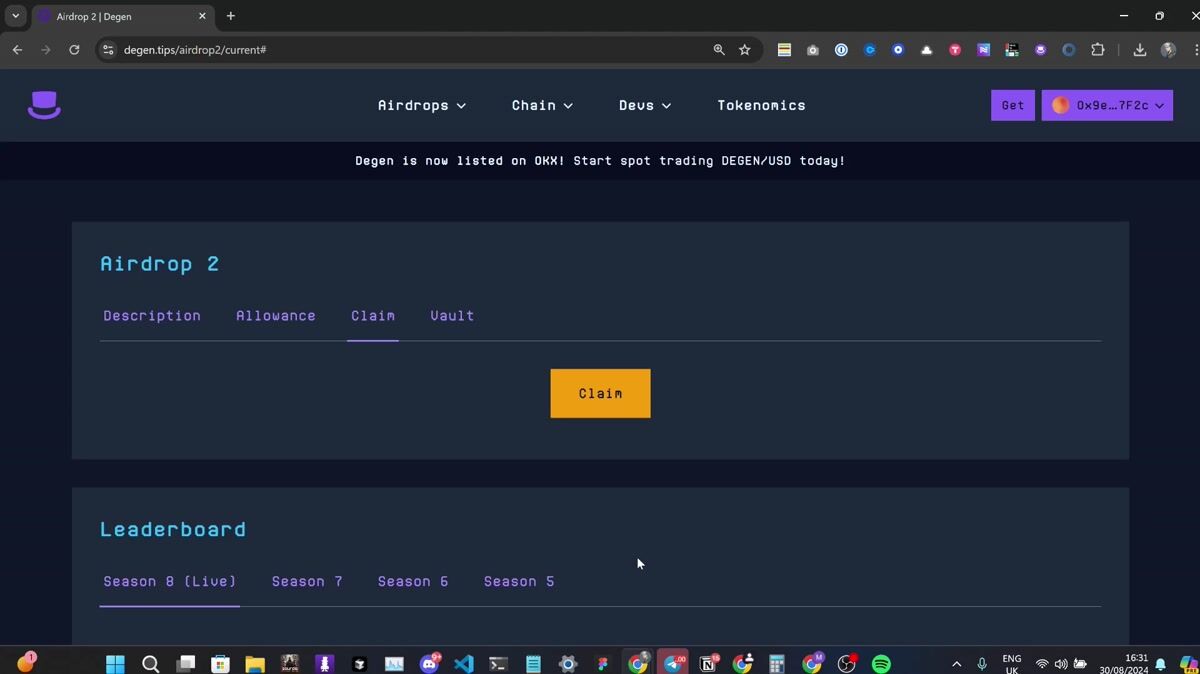The height and width of the screenshot is (674, 1200).
Task: Open Telegram from the taskbar
Action: tap(673, 664)
